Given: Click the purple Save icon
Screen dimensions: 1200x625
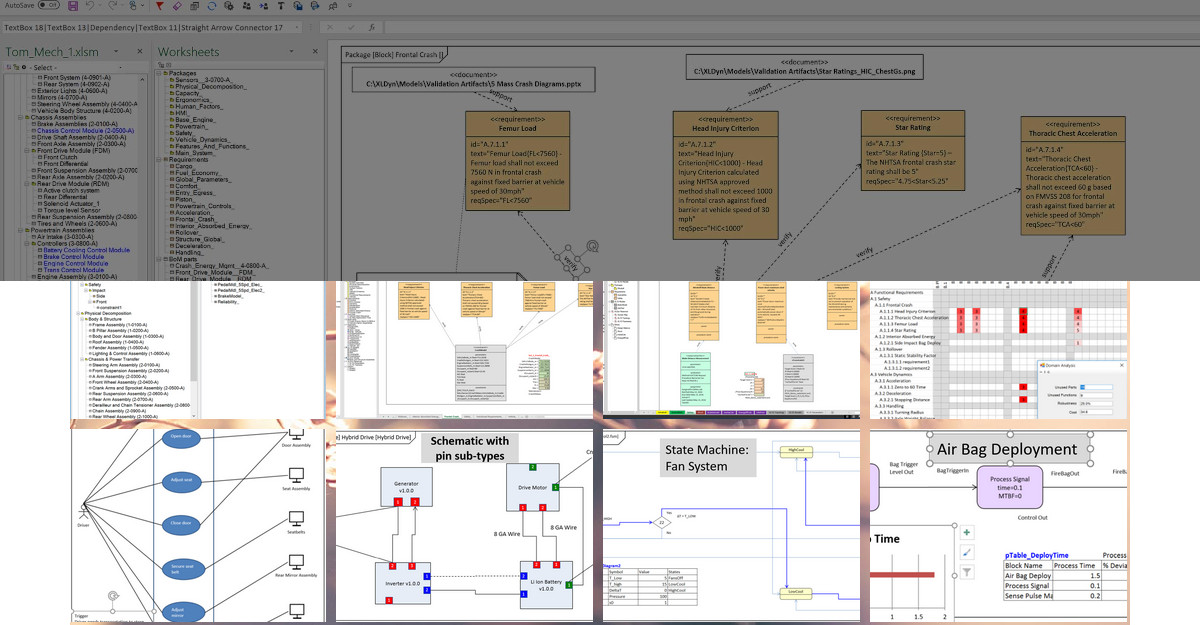Looking at the screenshot, I should (71, 6).
